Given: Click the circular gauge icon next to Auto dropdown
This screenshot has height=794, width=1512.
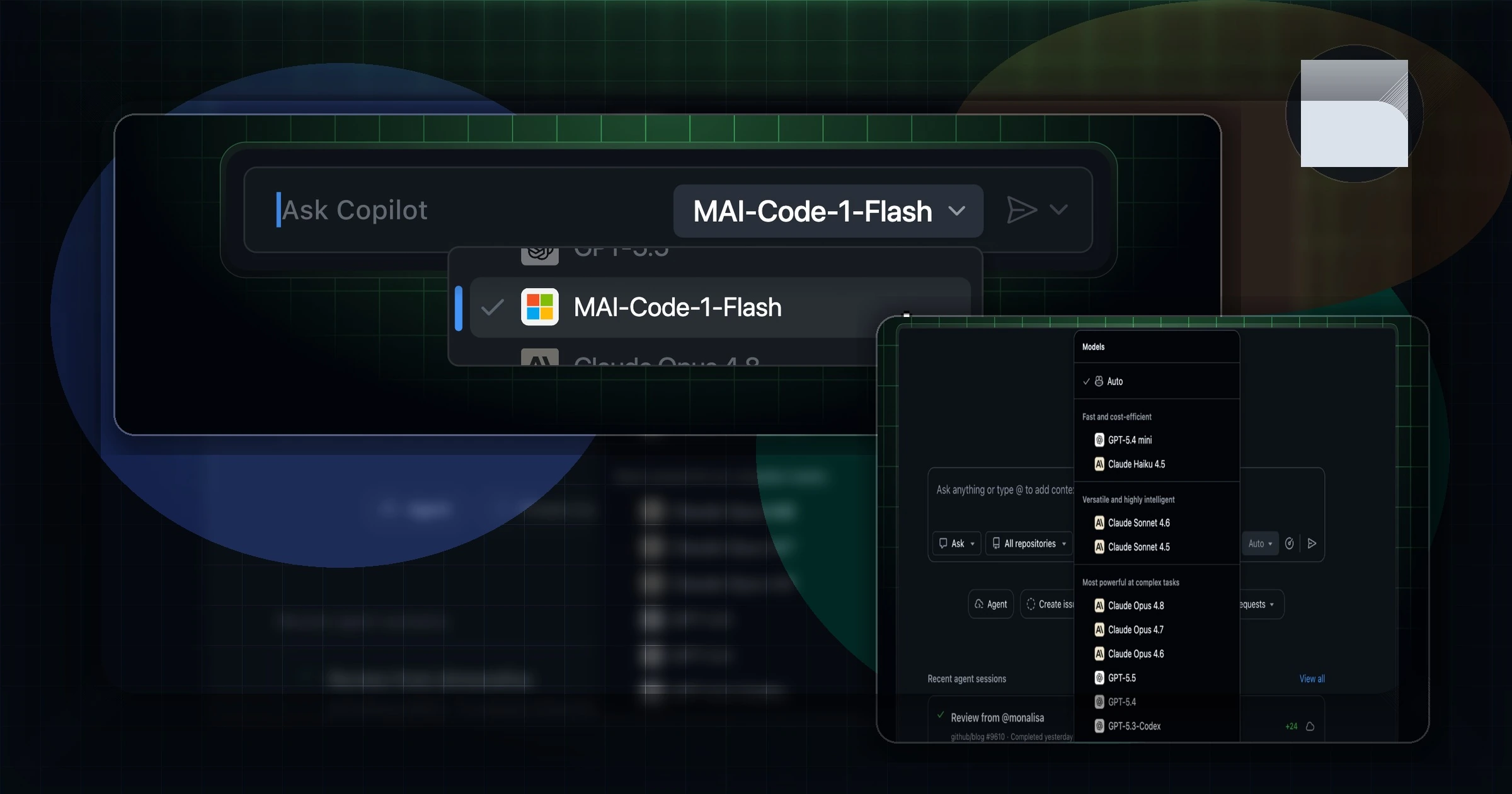Looking at the screenshot, I should click(x=1289, y=543).
